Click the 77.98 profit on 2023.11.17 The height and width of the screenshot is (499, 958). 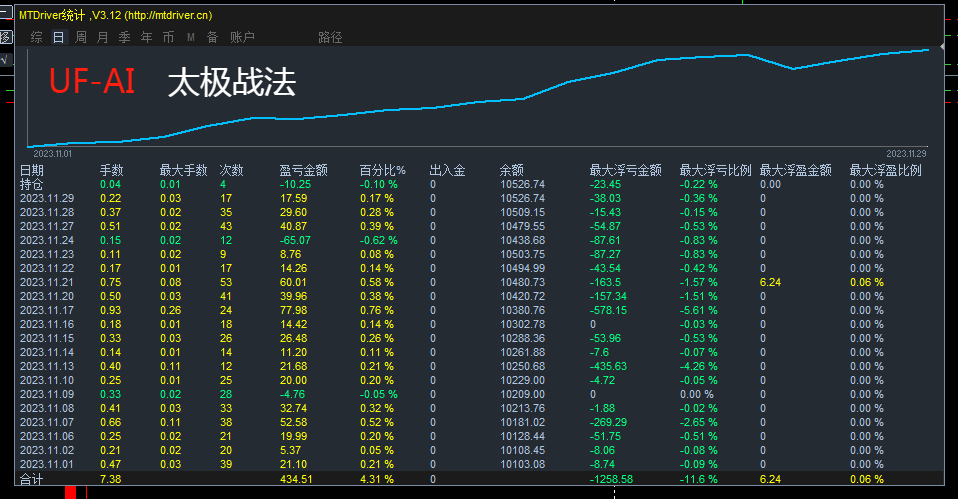point(294,311)
